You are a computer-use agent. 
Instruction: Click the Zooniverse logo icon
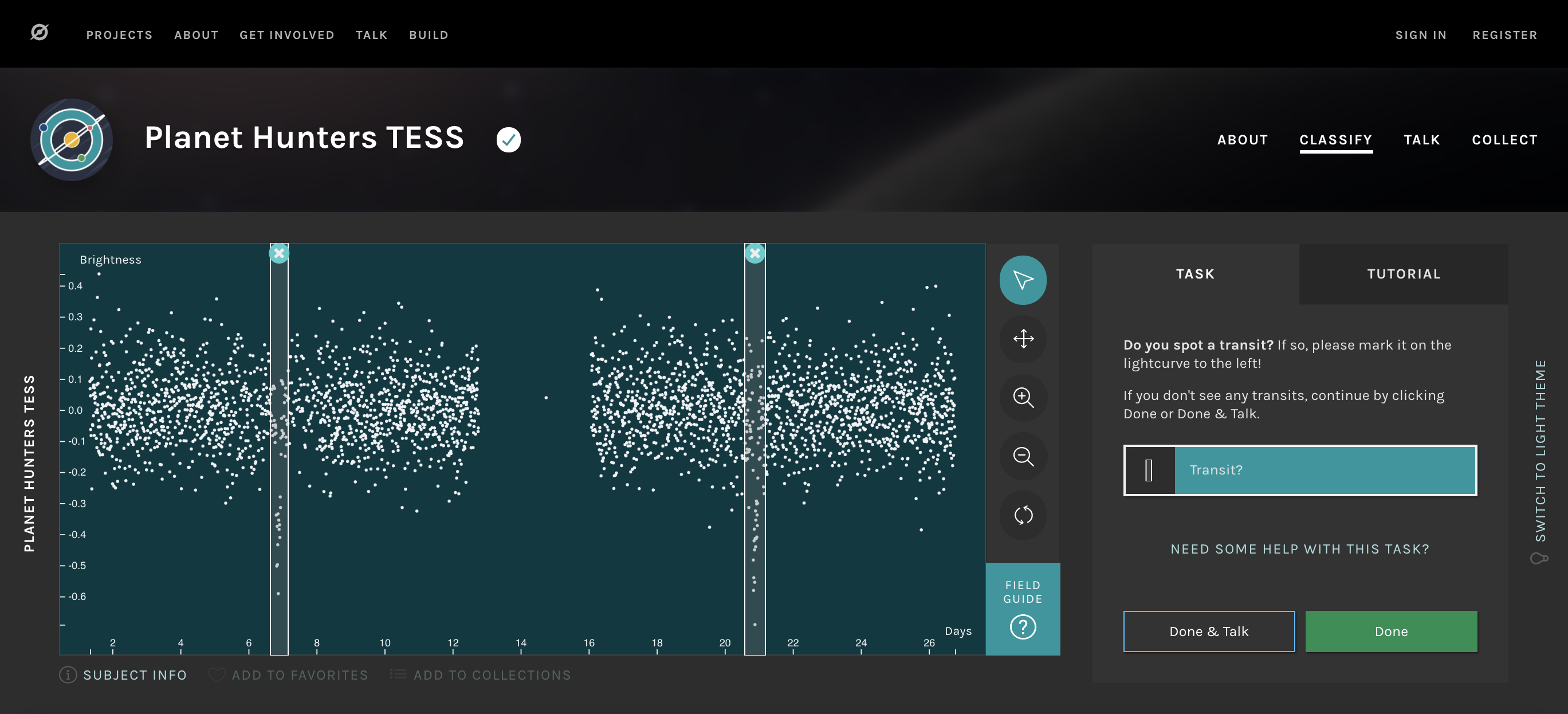coord(40,32)
